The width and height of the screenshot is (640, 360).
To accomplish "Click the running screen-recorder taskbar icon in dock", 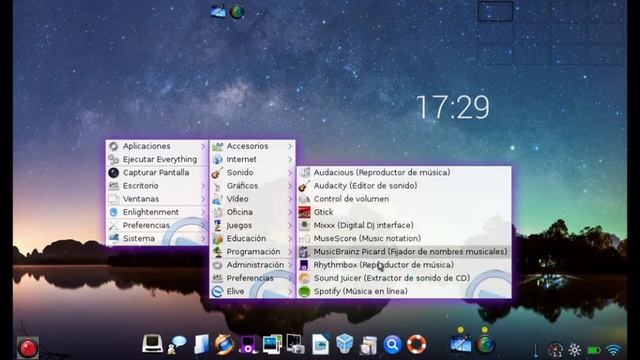I will [x=461, y=344].
